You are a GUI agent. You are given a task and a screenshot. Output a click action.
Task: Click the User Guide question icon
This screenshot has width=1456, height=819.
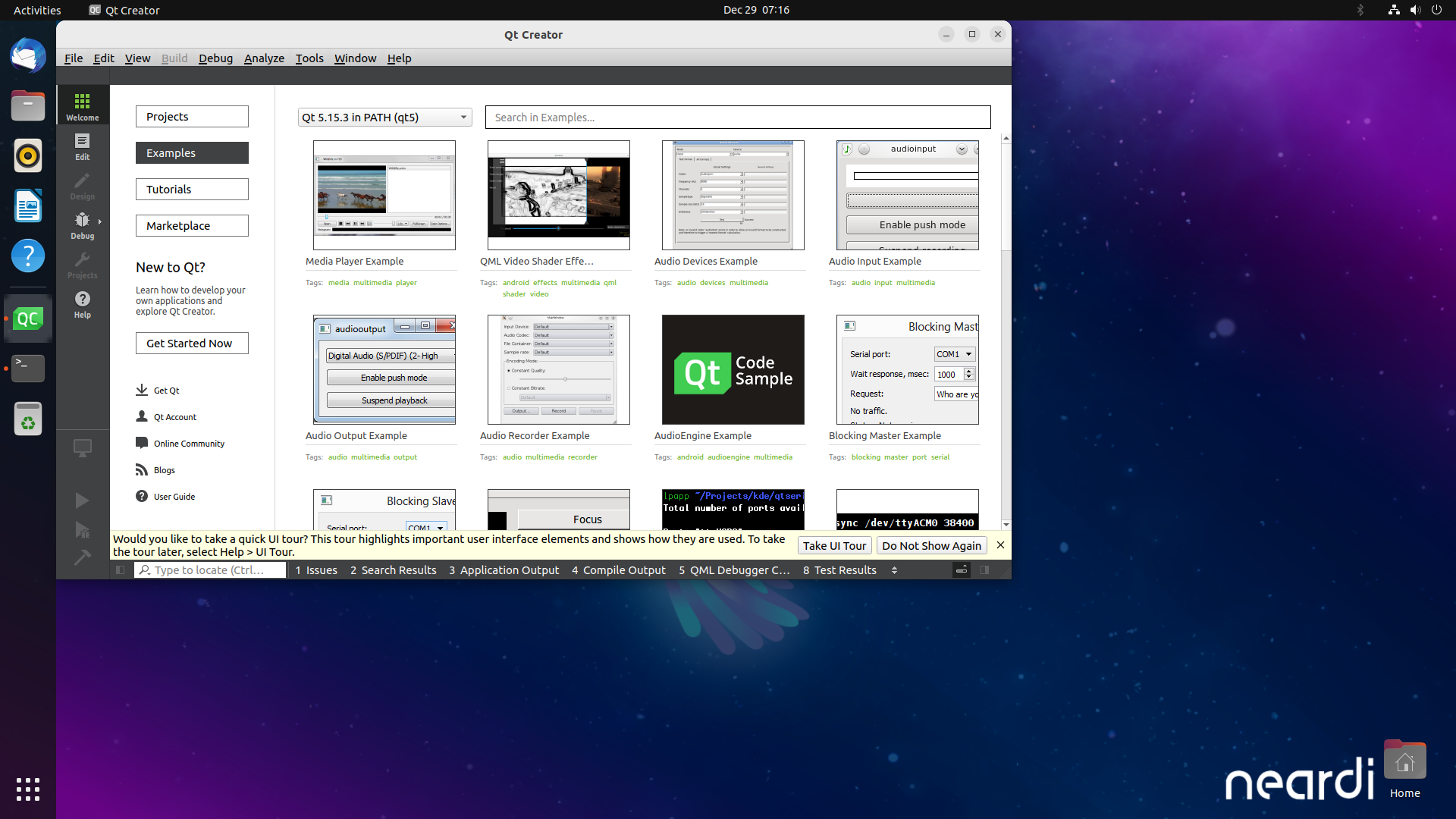pyautogui.click(x=142, y=496)
